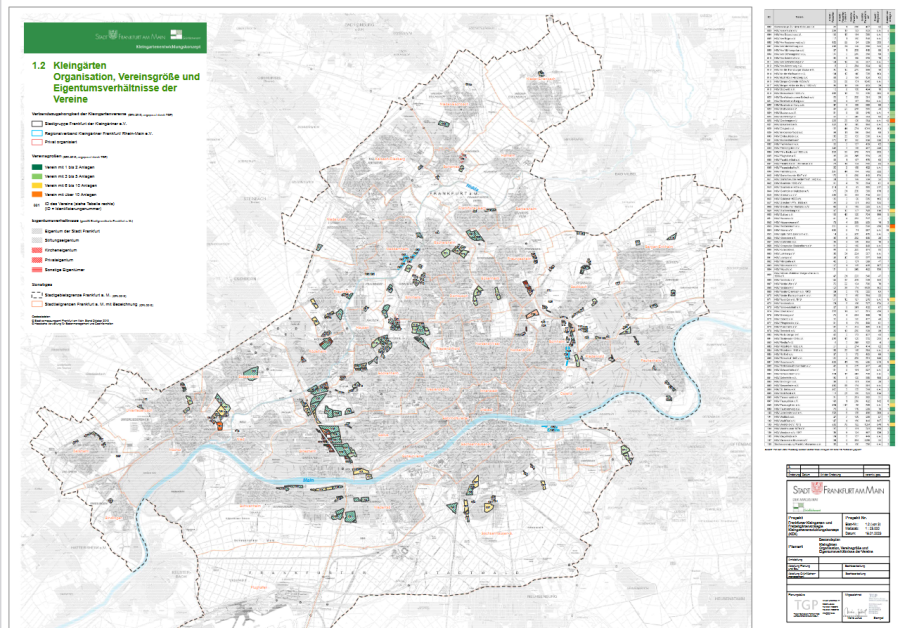Image resolution: width=900 pixels, height=628 pixels.
Task: Click the gray 'Eigentum der Stadt Frankfurt' swatch
Action: [x=37, y=229]
